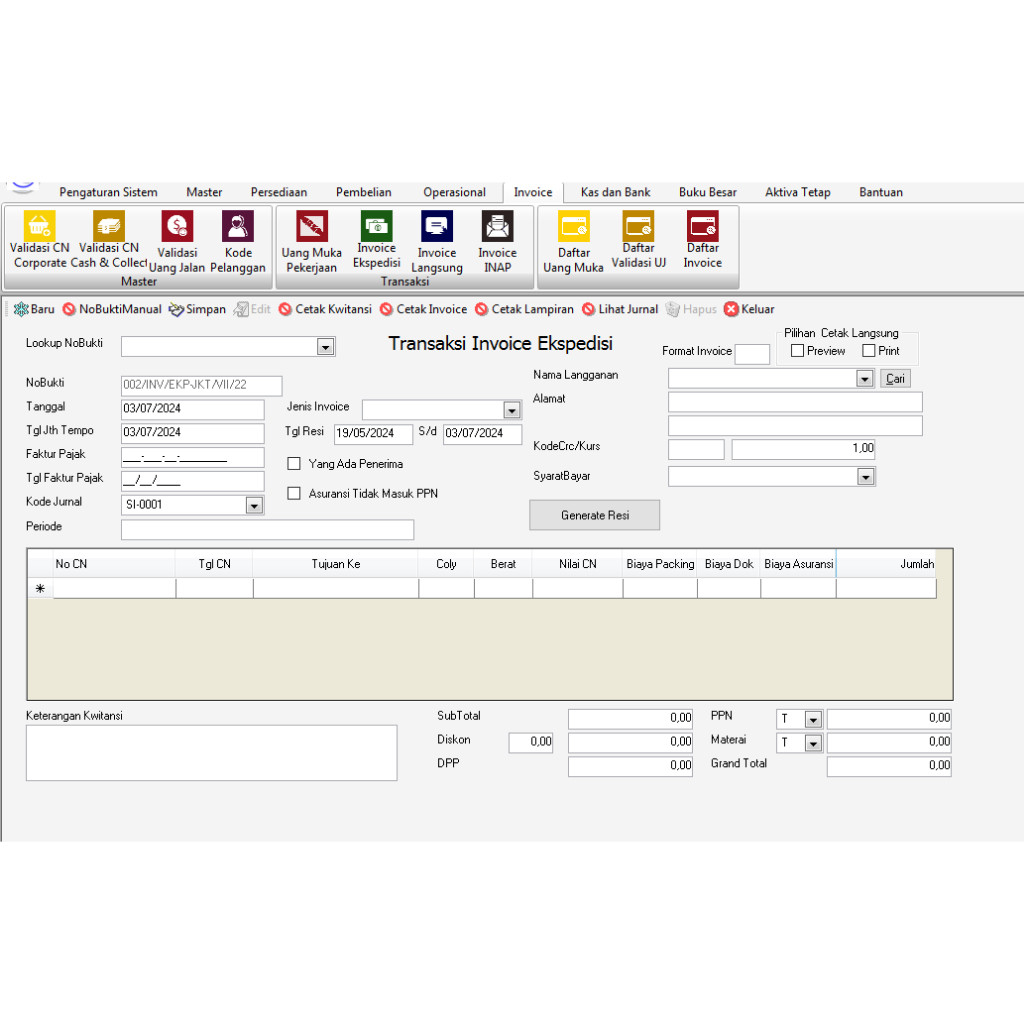Launch the Invoice INAP icon
1024x1024 pixels.
497,227
